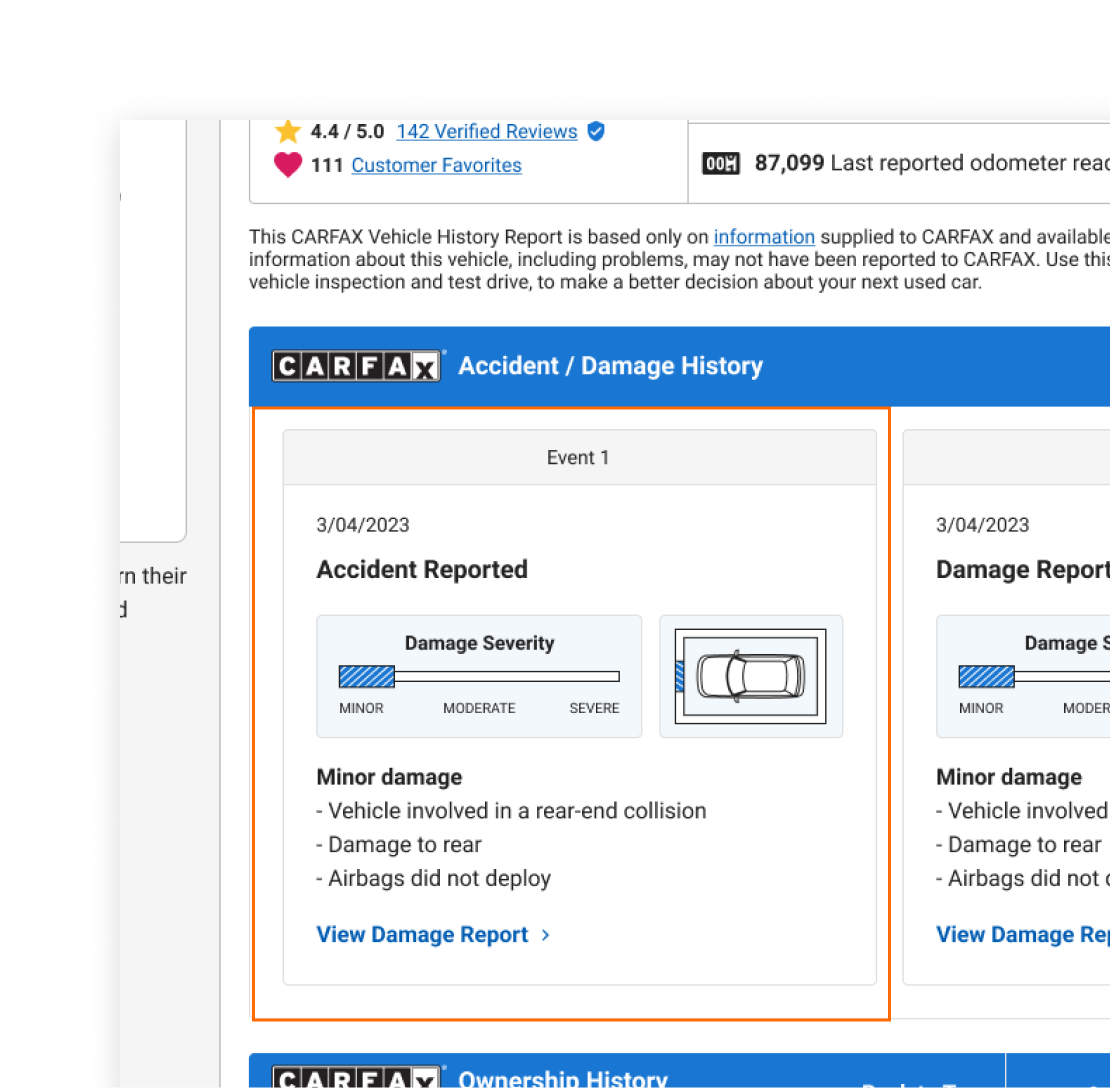Viewport: 1110px width, 1088px height.
Task: Follow the 'information' link in the disclaimer
Action: 764,236
